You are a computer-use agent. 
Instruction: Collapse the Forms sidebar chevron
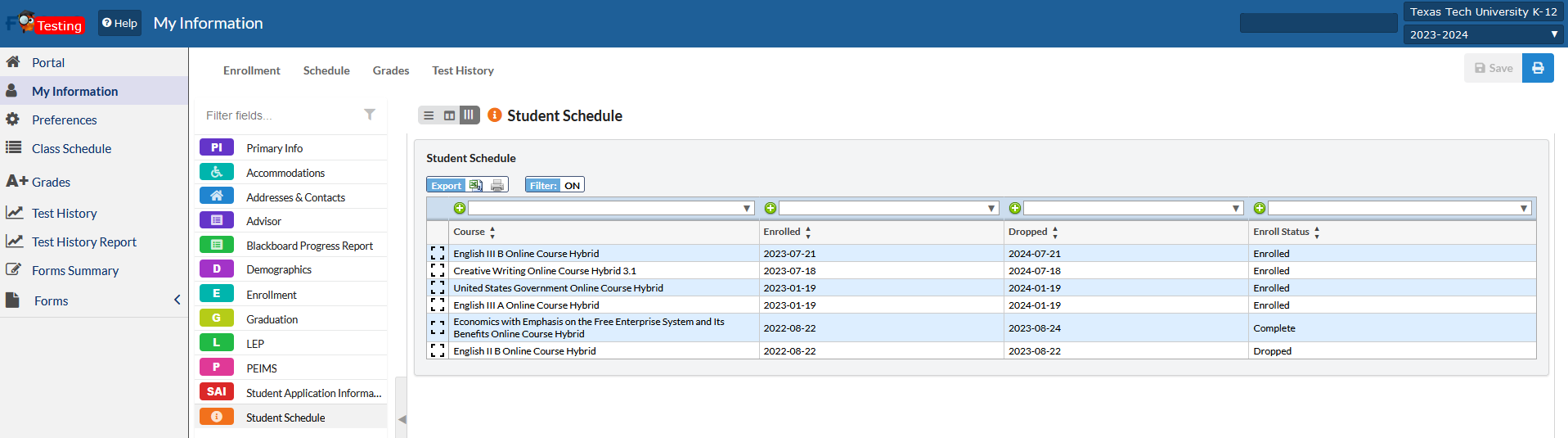177,300
